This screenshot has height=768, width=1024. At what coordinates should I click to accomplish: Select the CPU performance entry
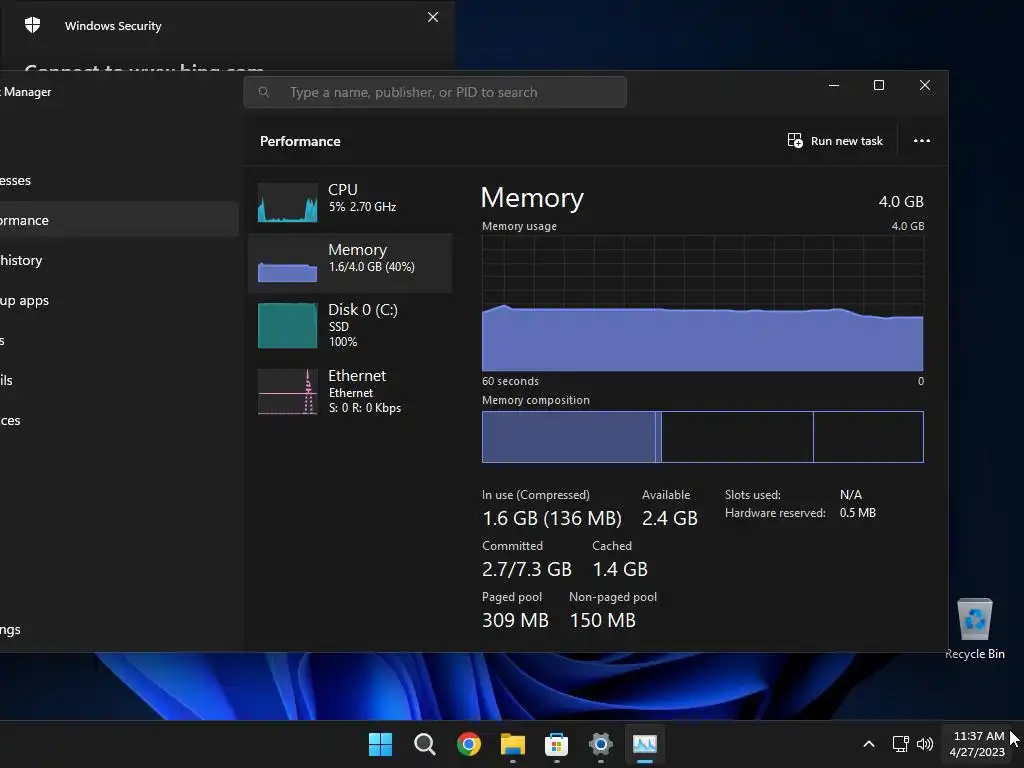(350, 201)
